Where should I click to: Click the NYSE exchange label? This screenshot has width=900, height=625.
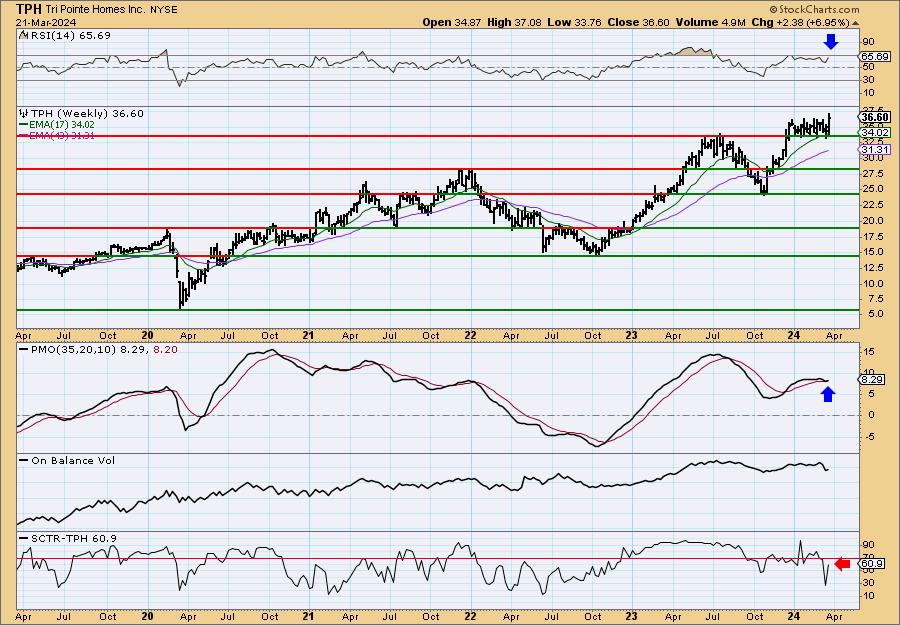pos(162,10)
